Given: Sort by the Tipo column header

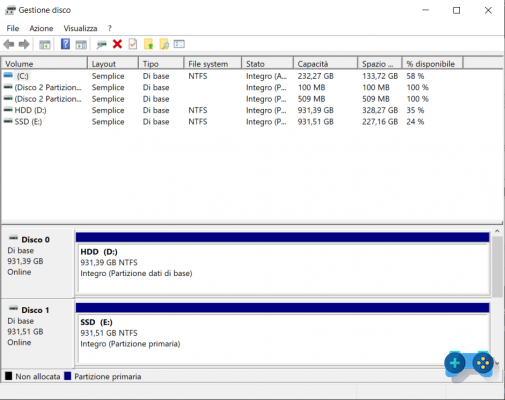Looking at the screenshot, I should (161, 64).
